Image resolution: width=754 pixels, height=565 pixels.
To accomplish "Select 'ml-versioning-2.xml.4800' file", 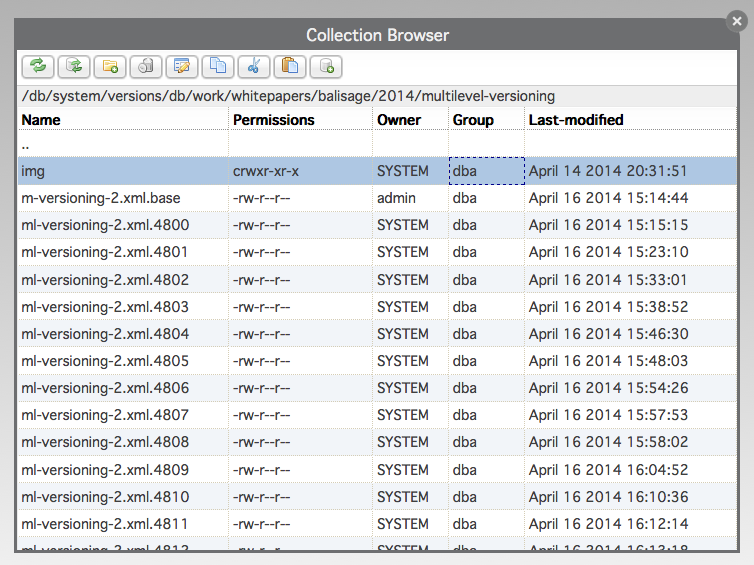I will click(377, 225).
